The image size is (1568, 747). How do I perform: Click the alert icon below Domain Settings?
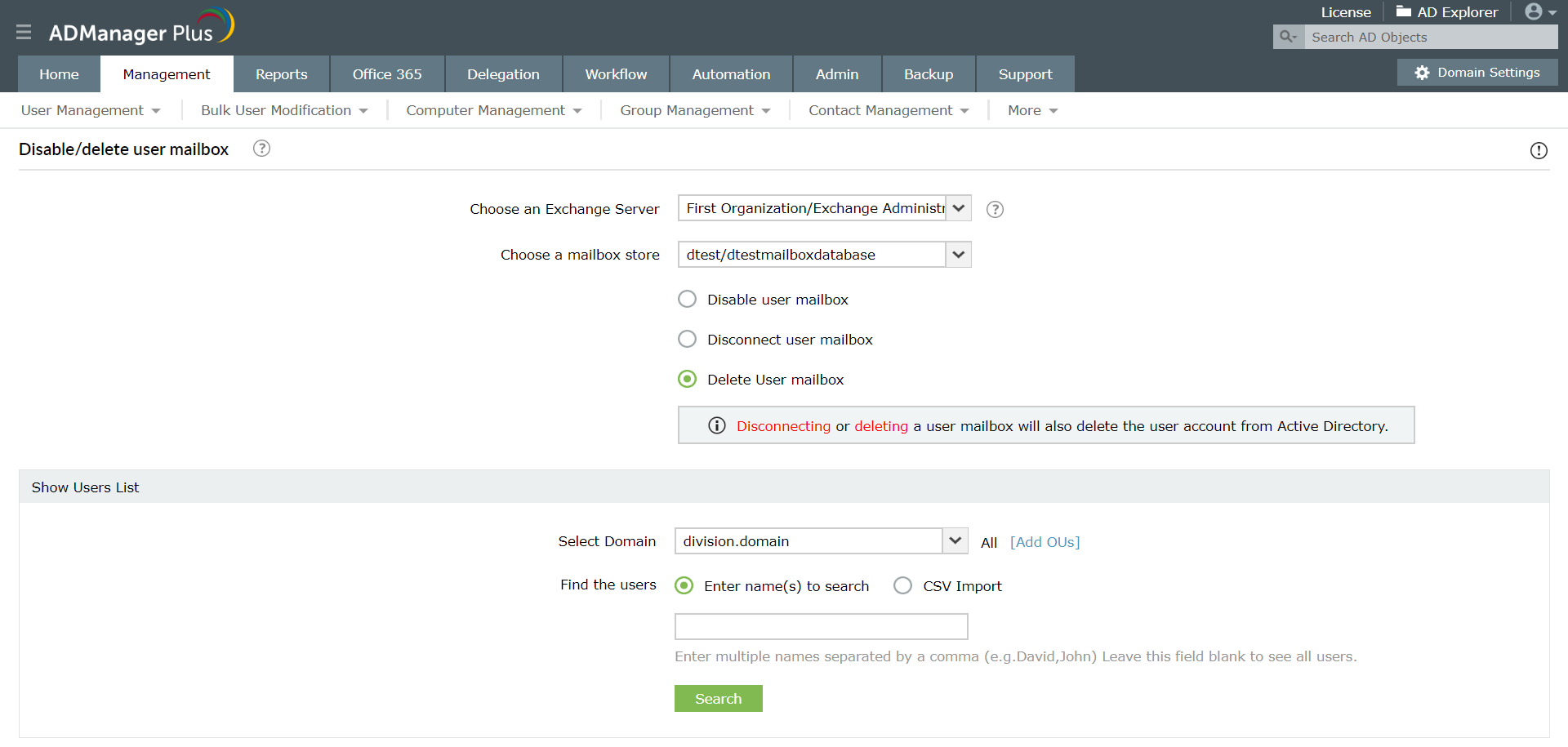pyautogui.click(x=1540, y=150)
